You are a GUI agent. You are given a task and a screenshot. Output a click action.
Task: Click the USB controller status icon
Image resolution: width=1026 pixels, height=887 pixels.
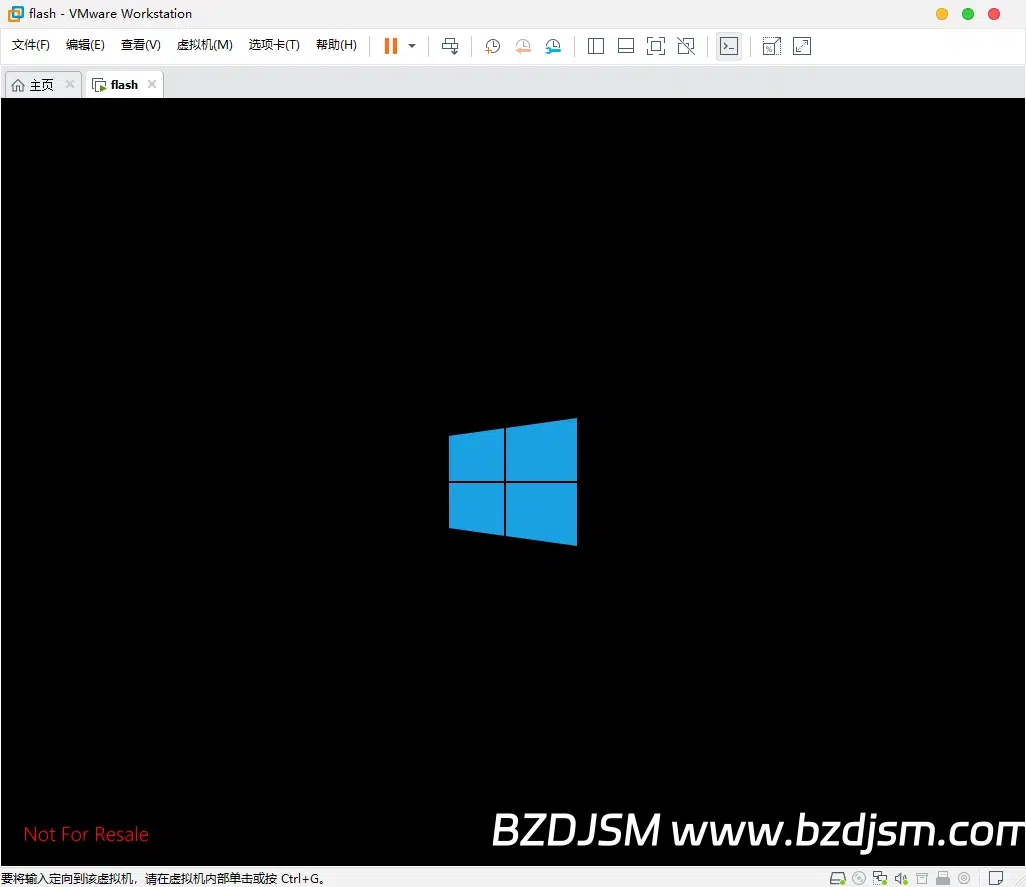coord(943,878)
